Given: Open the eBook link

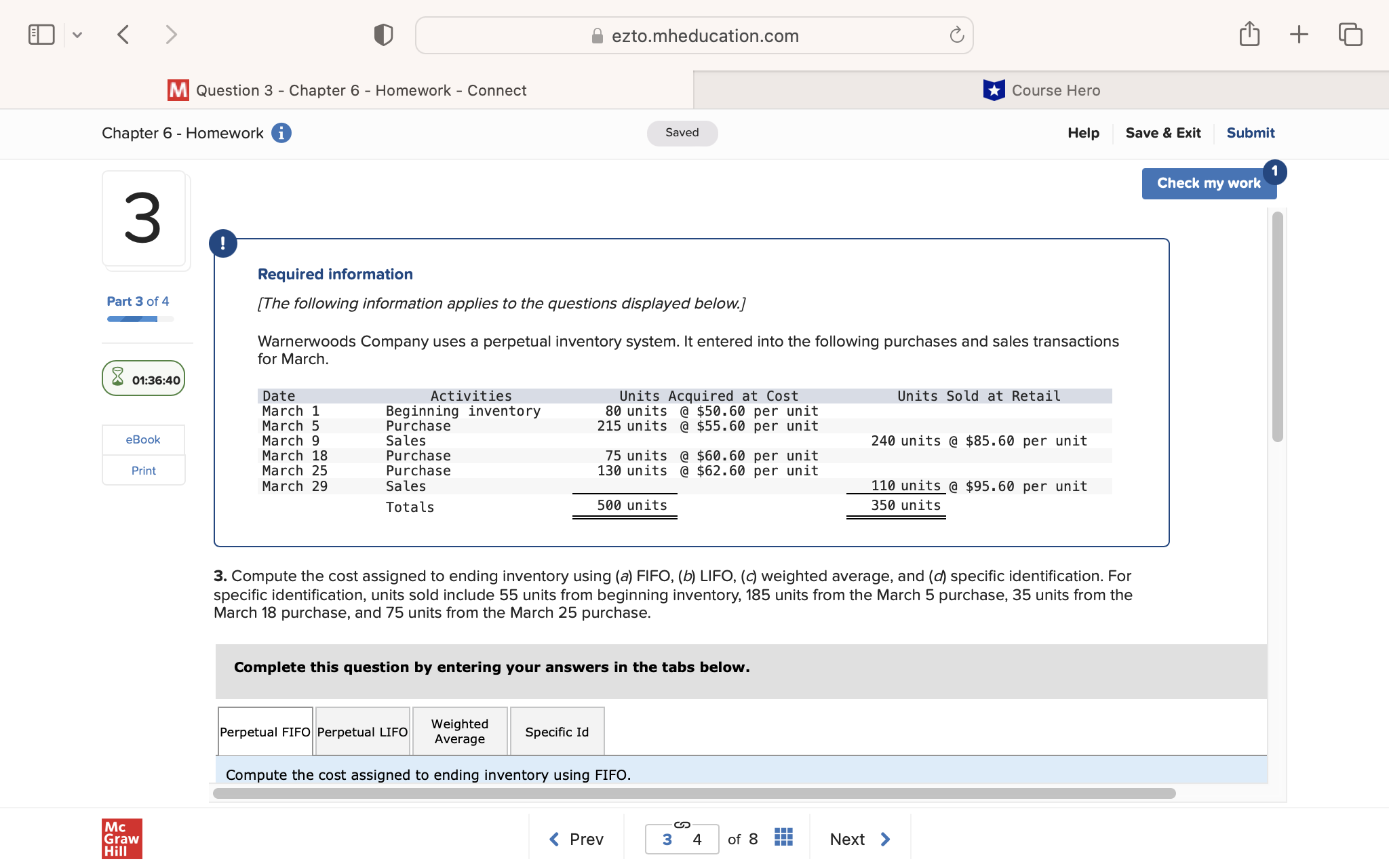Looking at the screenshot, I should click(142, 439).
